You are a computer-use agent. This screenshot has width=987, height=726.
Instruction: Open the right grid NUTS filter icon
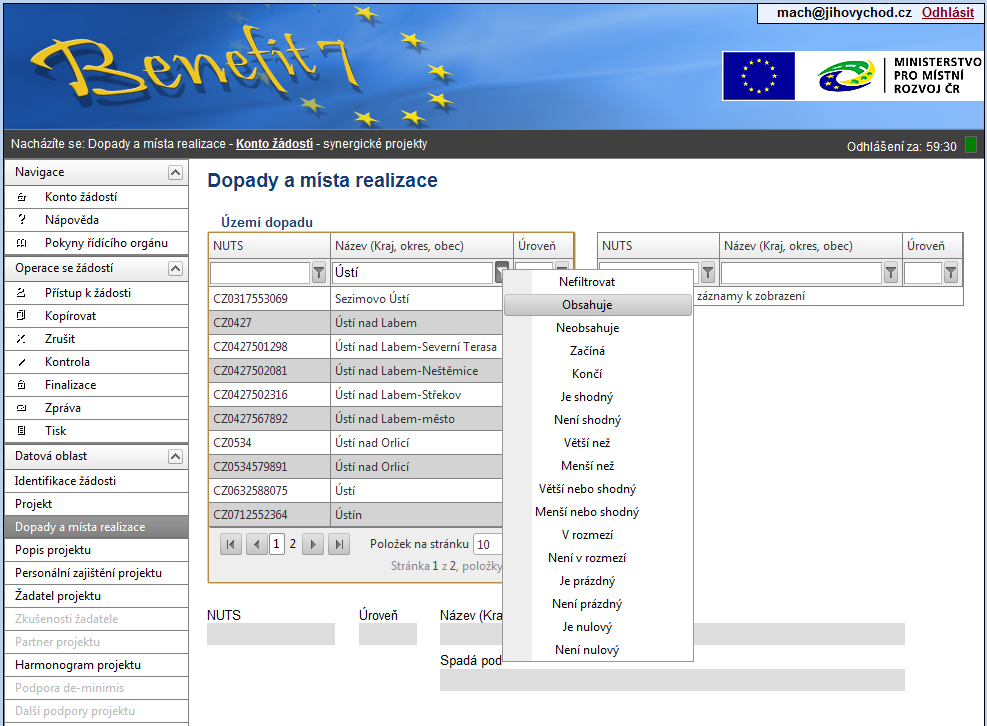(708, 273)
